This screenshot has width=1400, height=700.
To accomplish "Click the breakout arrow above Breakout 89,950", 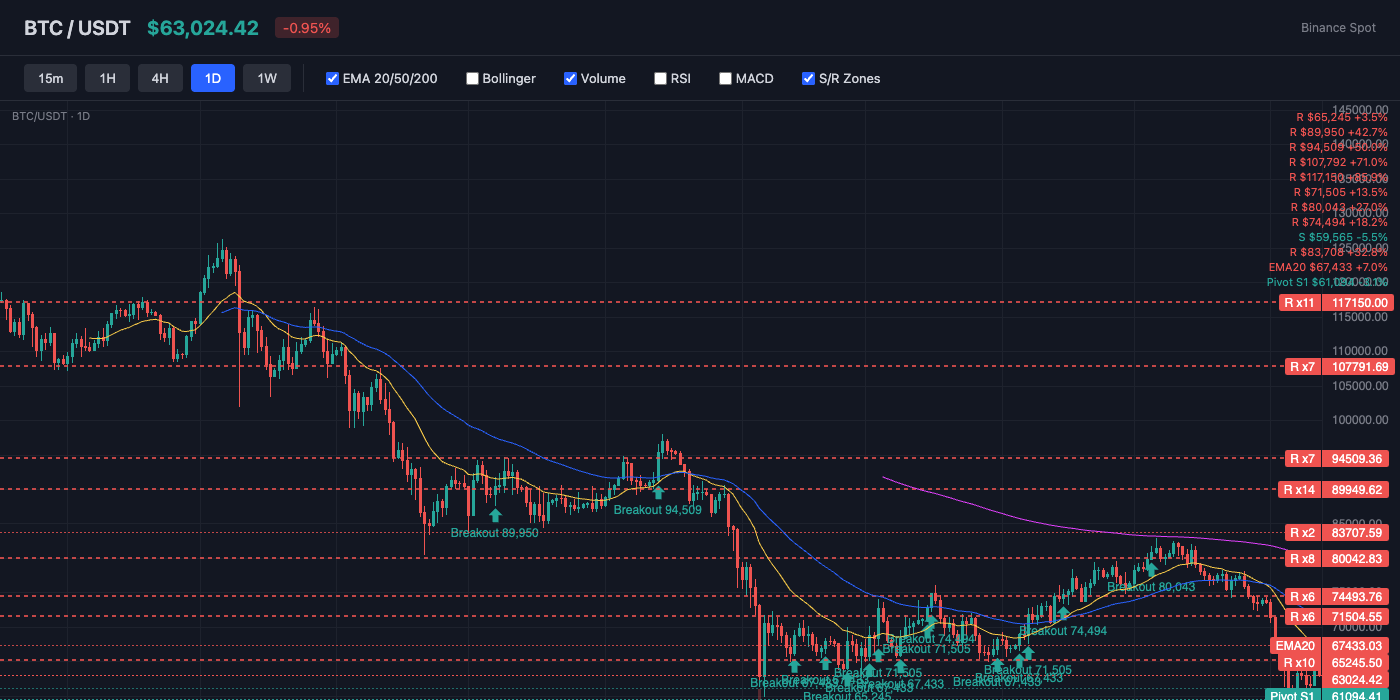I will click(494, 516).
